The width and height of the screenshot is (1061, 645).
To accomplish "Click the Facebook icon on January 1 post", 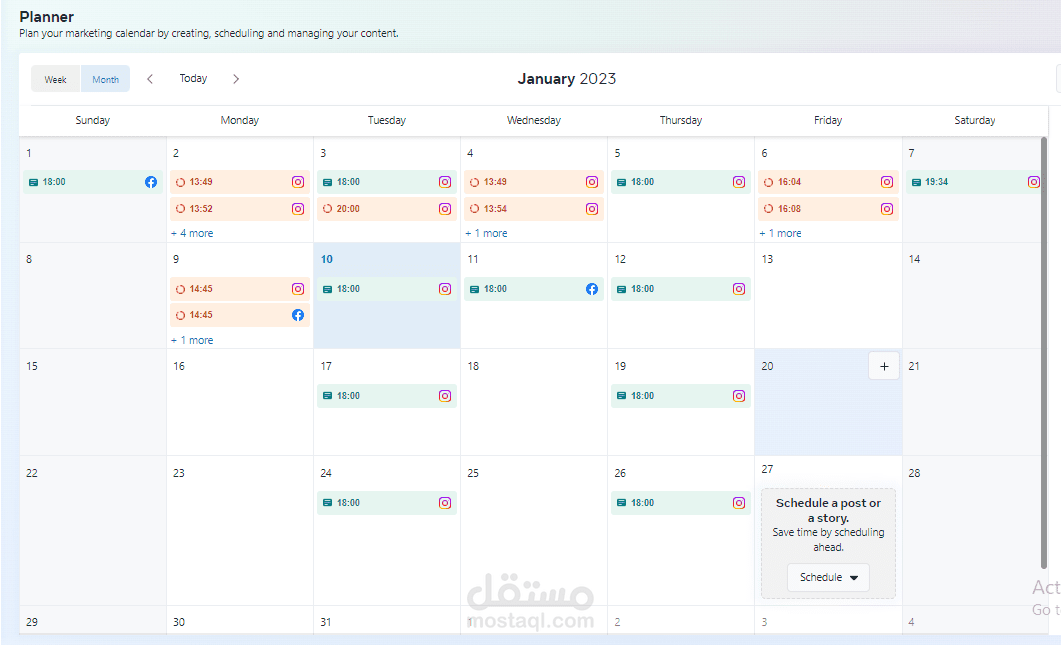I will [x=151, y=182].
